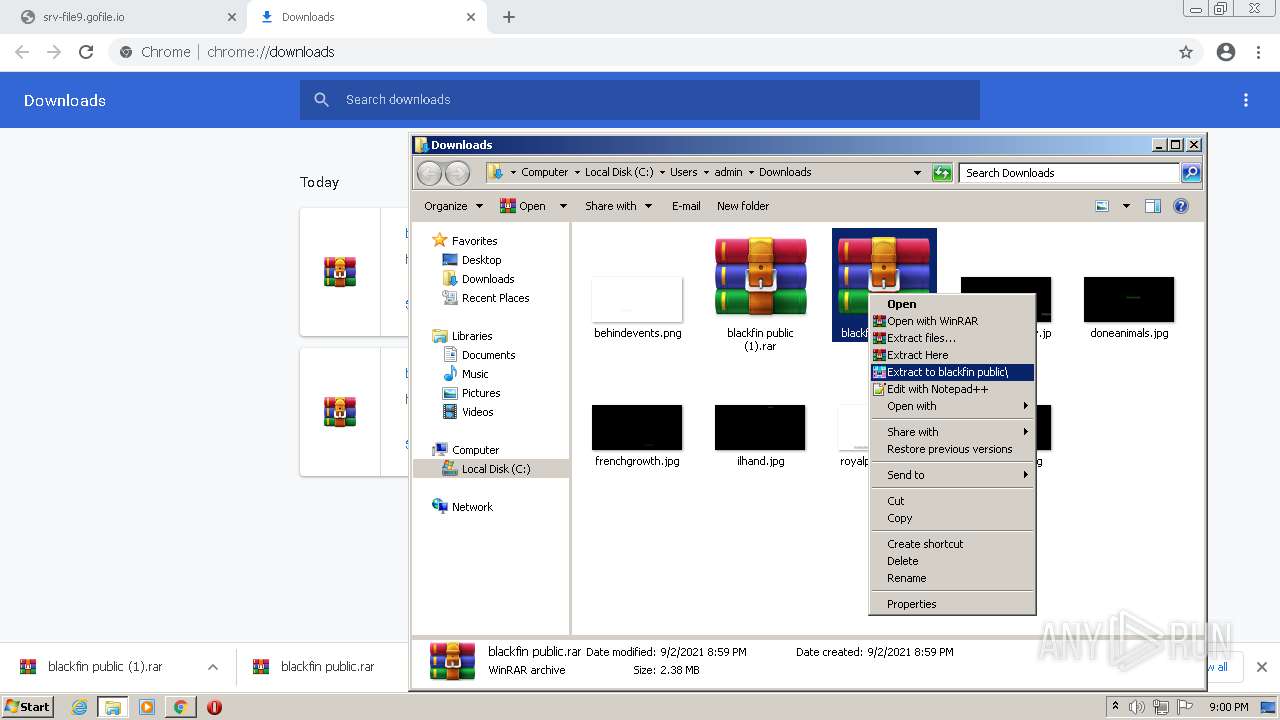Switch to the srv-file9.gofile.io tab
This screenshot has width=1280, height=720.
(x=126, y=17)
